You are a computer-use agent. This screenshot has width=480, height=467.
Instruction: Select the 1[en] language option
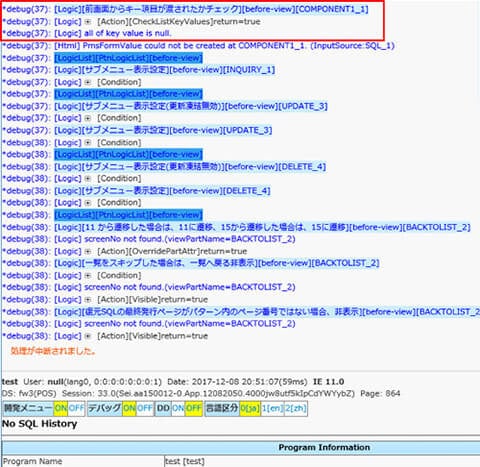pyautogui.click(x=272, y=408)
